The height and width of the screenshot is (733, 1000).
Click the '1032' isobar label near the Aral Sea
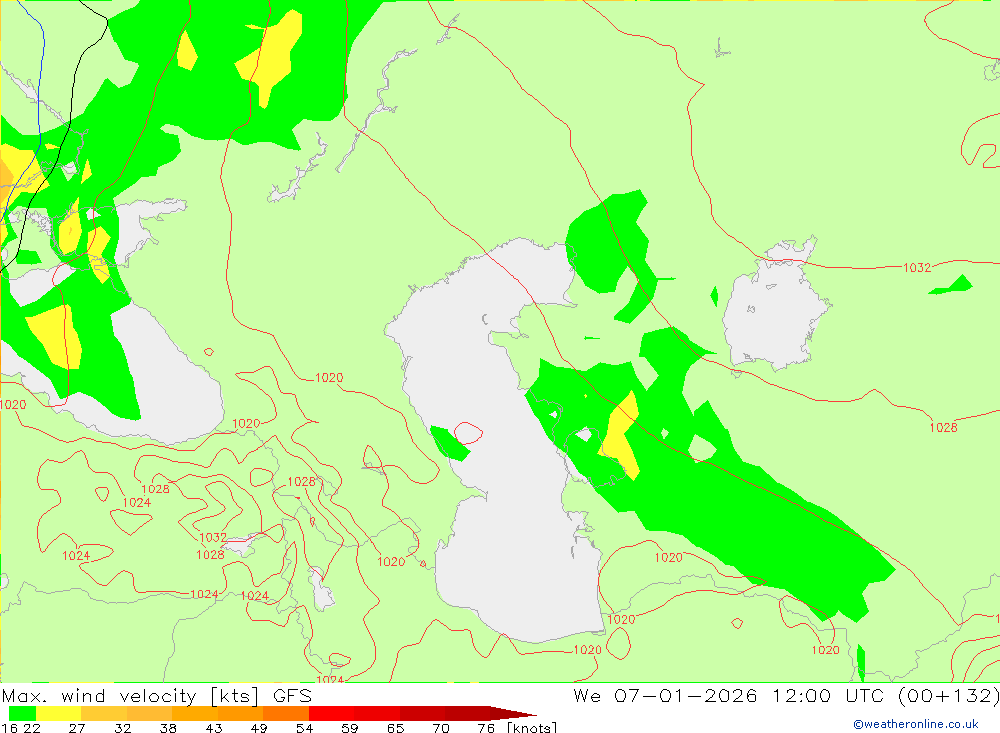tap(917, 268)
